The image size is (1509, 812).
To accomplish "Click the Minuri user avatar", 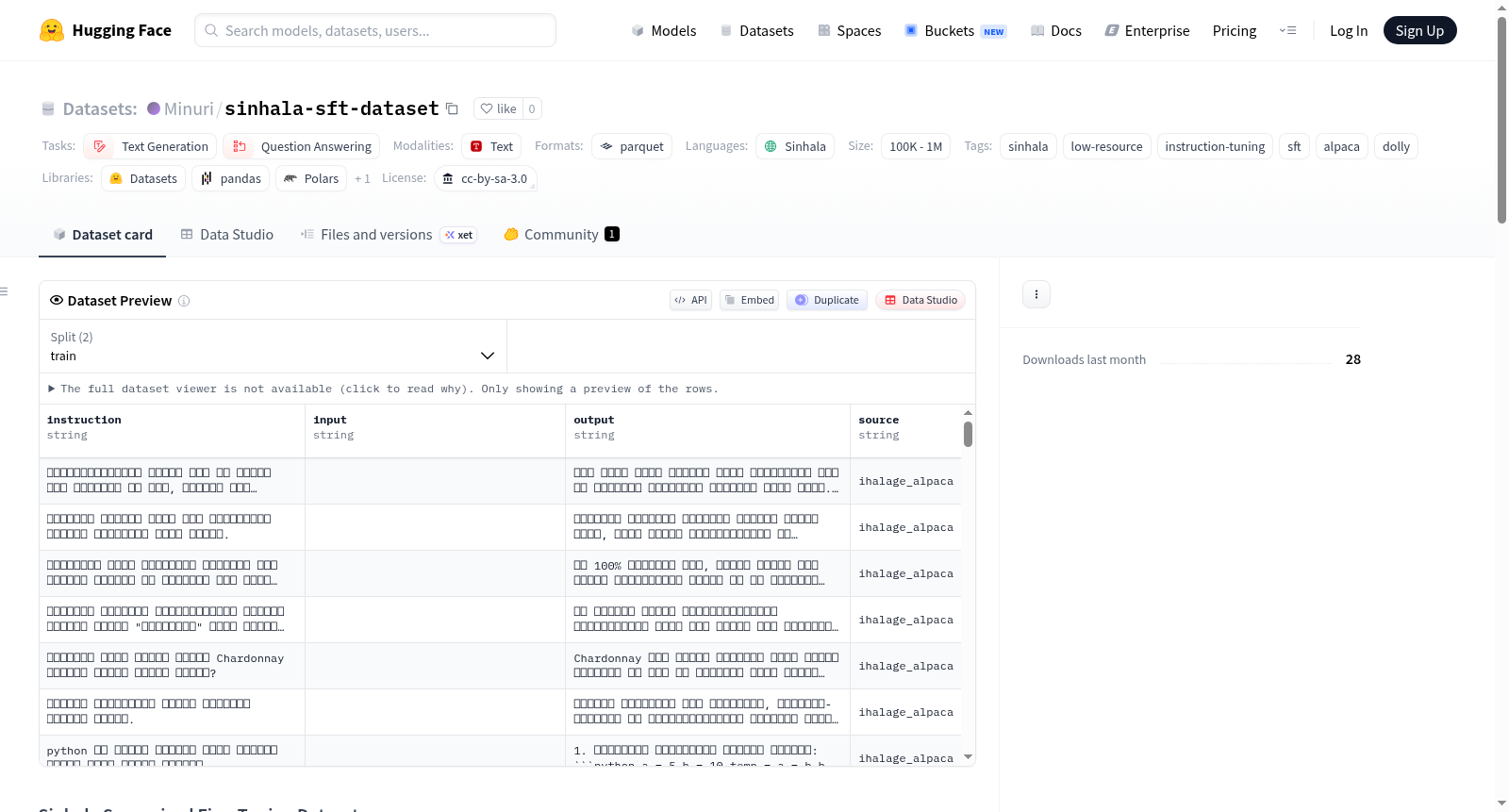I will tap(154, 108).
